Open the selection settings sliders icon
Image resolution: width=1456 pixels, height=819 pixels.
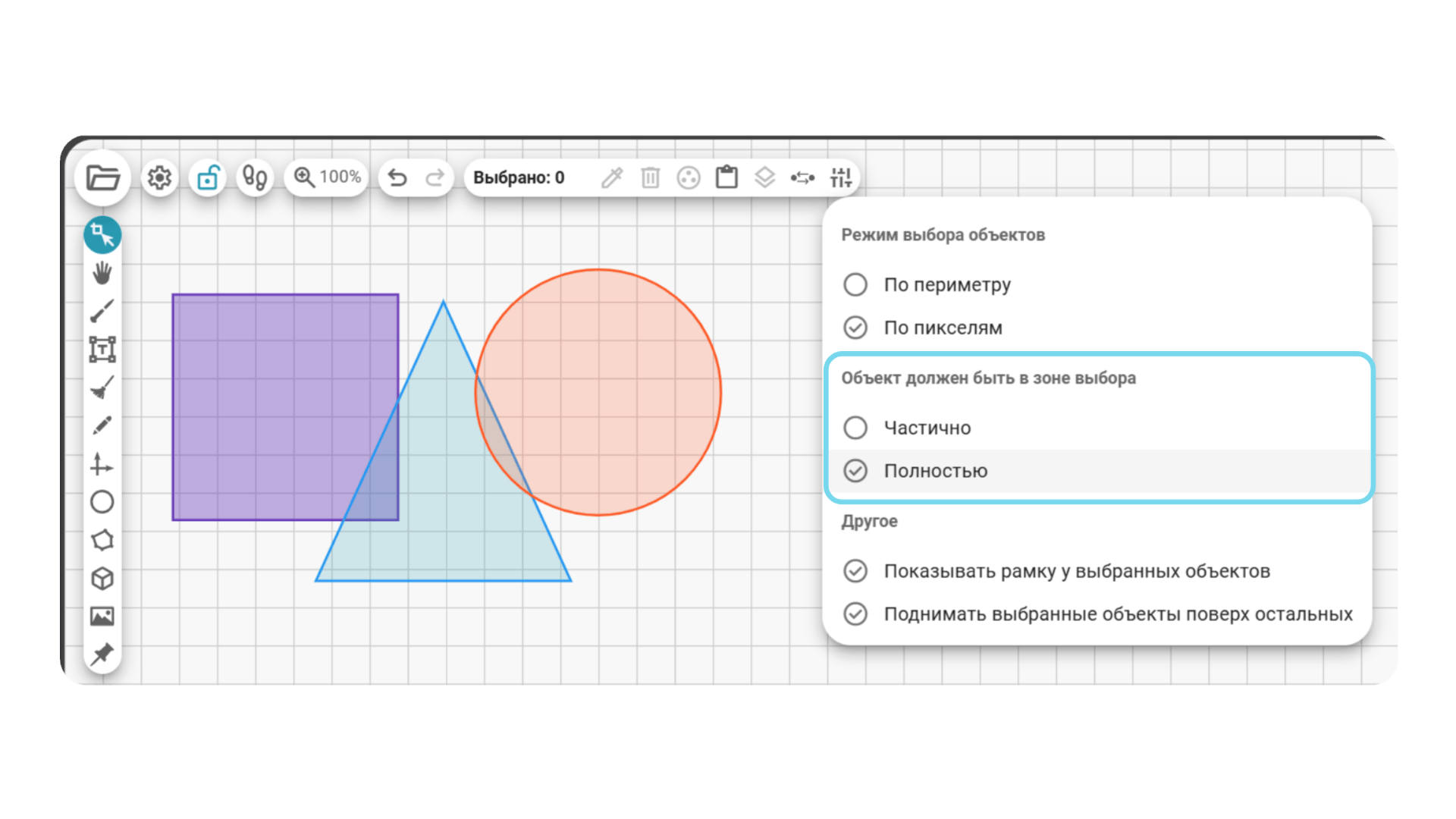[841, 177]
